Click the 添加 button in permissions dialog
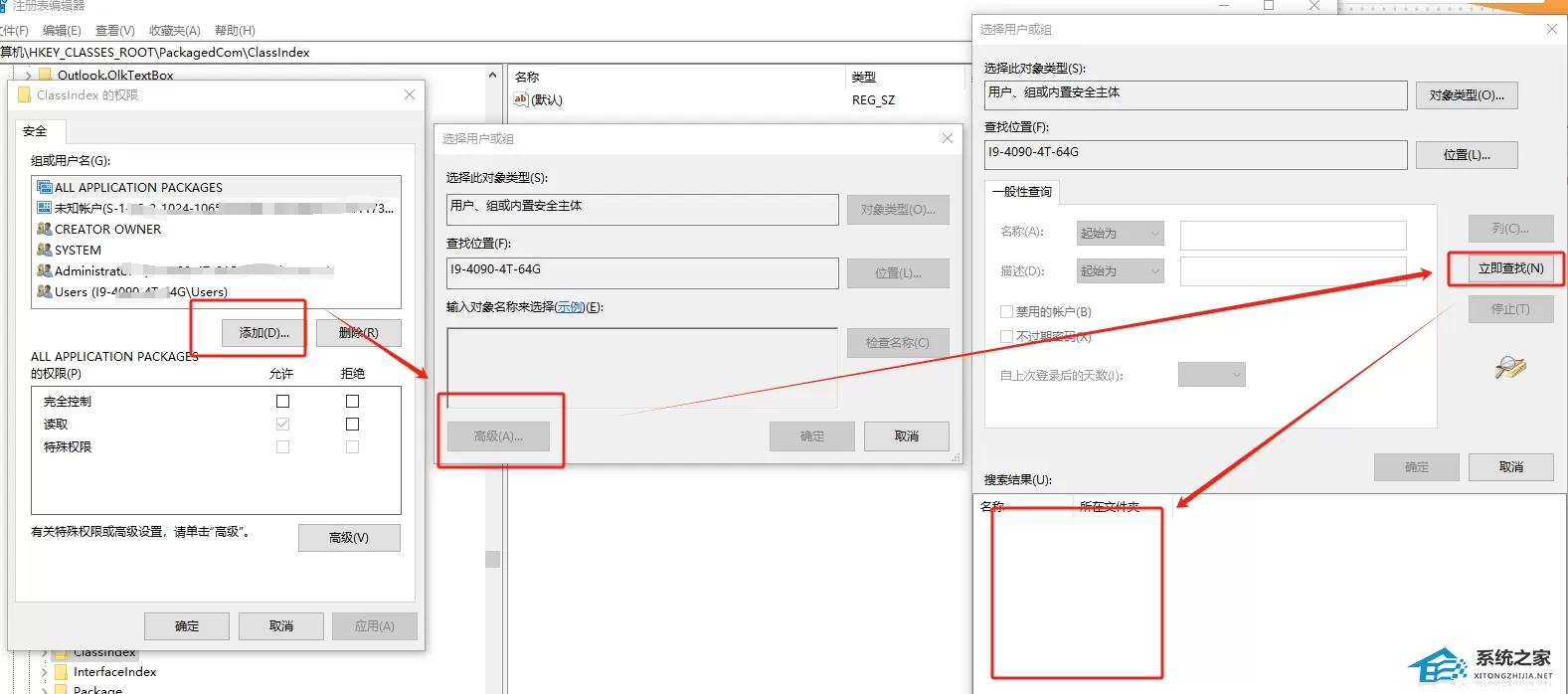 pos(264,333)
